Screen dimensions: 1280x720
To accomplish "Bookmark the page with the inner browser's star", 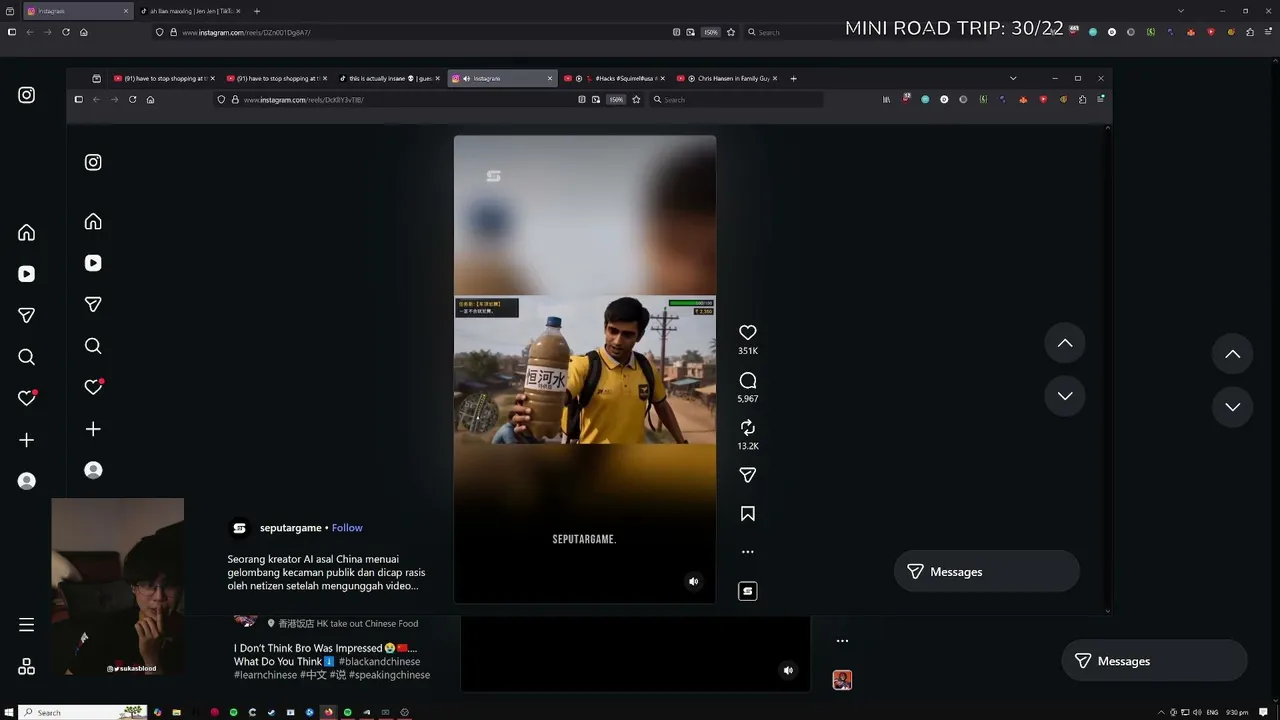I will [636, 100].
